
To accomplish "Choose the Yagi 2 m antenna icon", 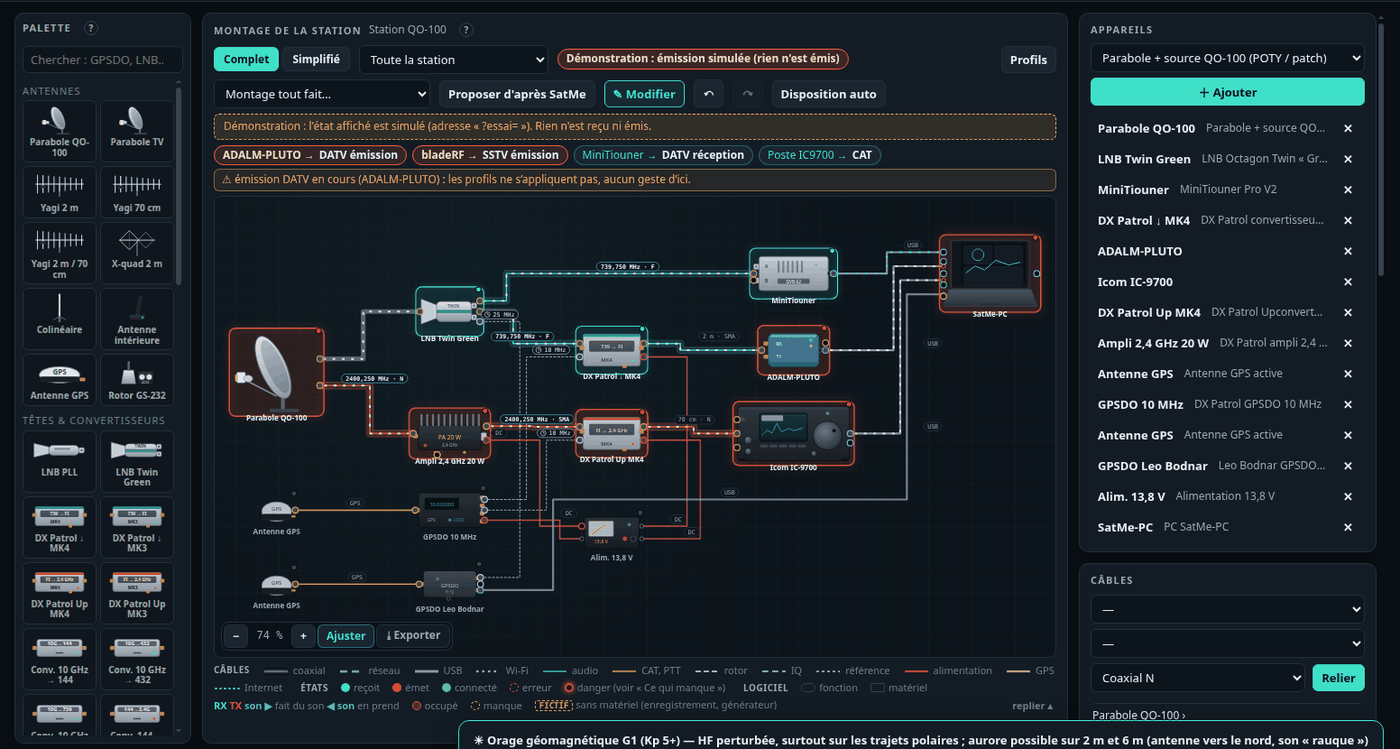I will (x=59, y=192).
